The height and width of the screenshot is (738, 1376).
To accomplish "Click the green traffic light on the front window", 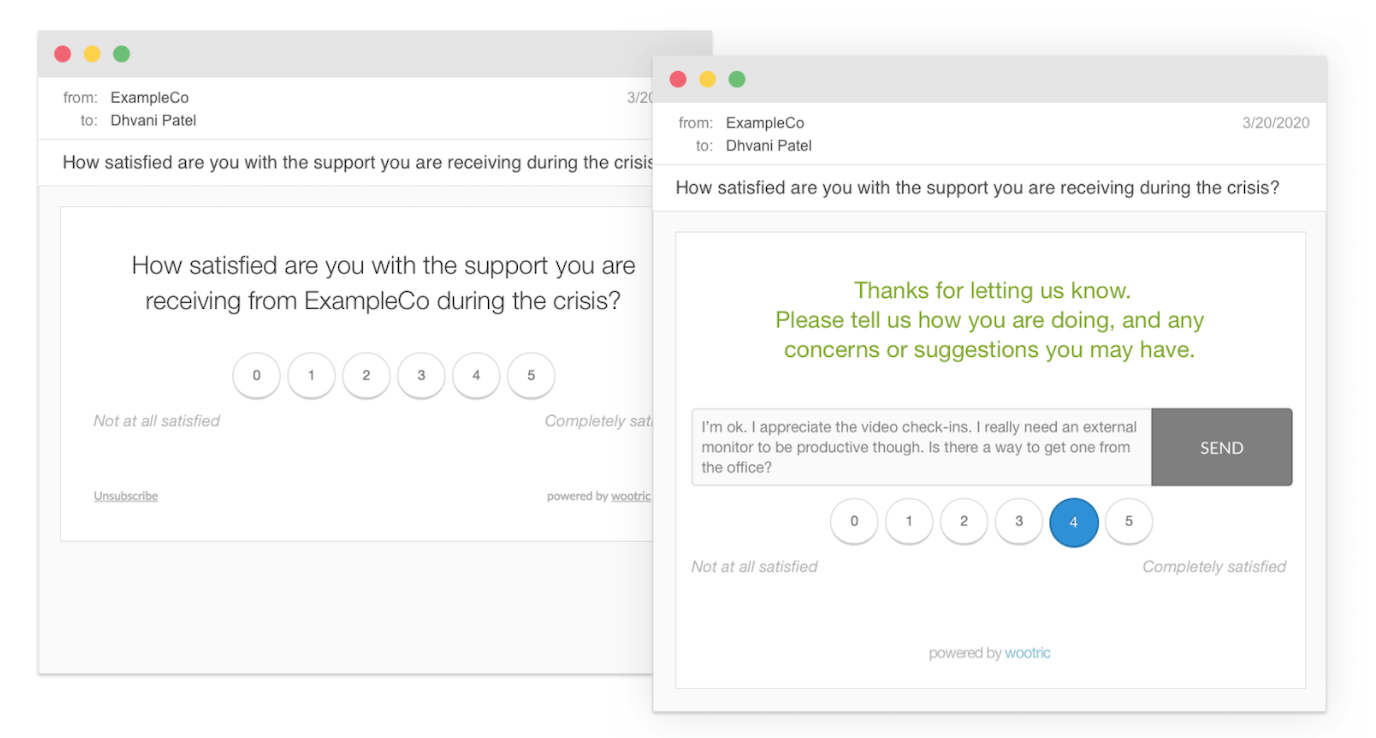I will [737, 78].
